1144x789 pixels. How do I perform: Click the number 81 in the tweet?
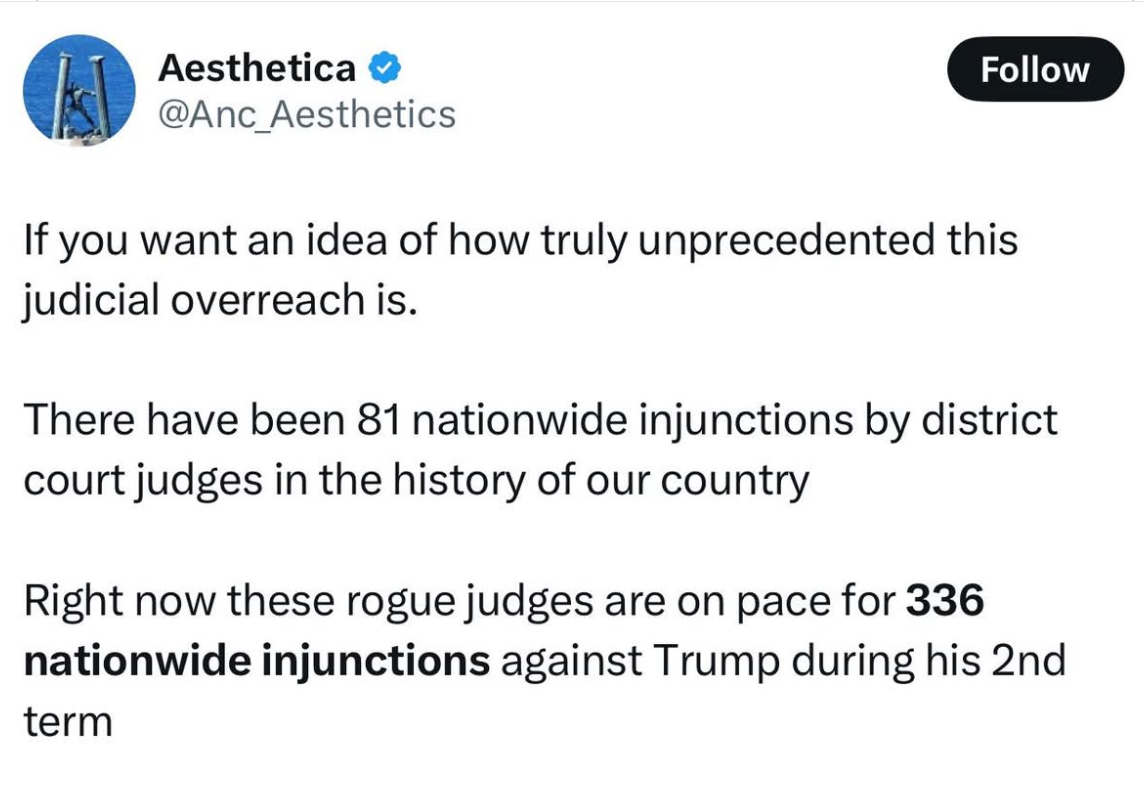click(379, 420)
